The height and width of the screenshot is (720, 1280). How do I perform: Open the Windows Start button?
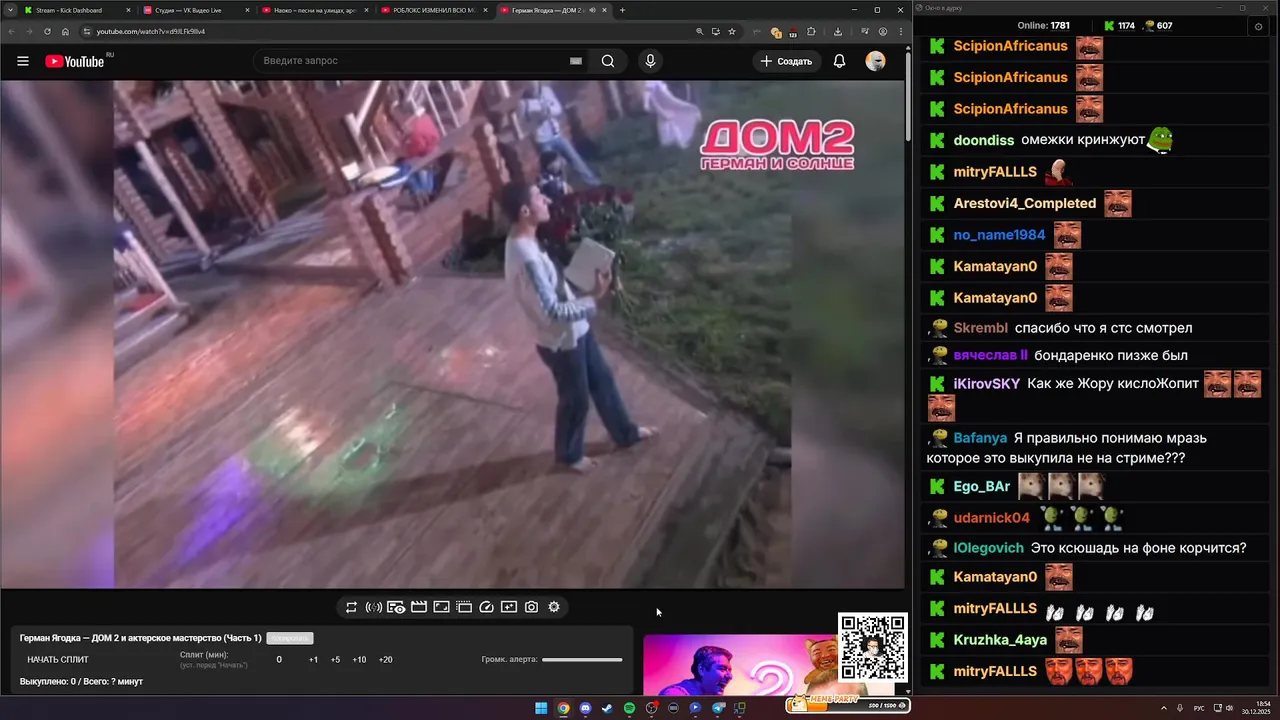pos(541,708)
